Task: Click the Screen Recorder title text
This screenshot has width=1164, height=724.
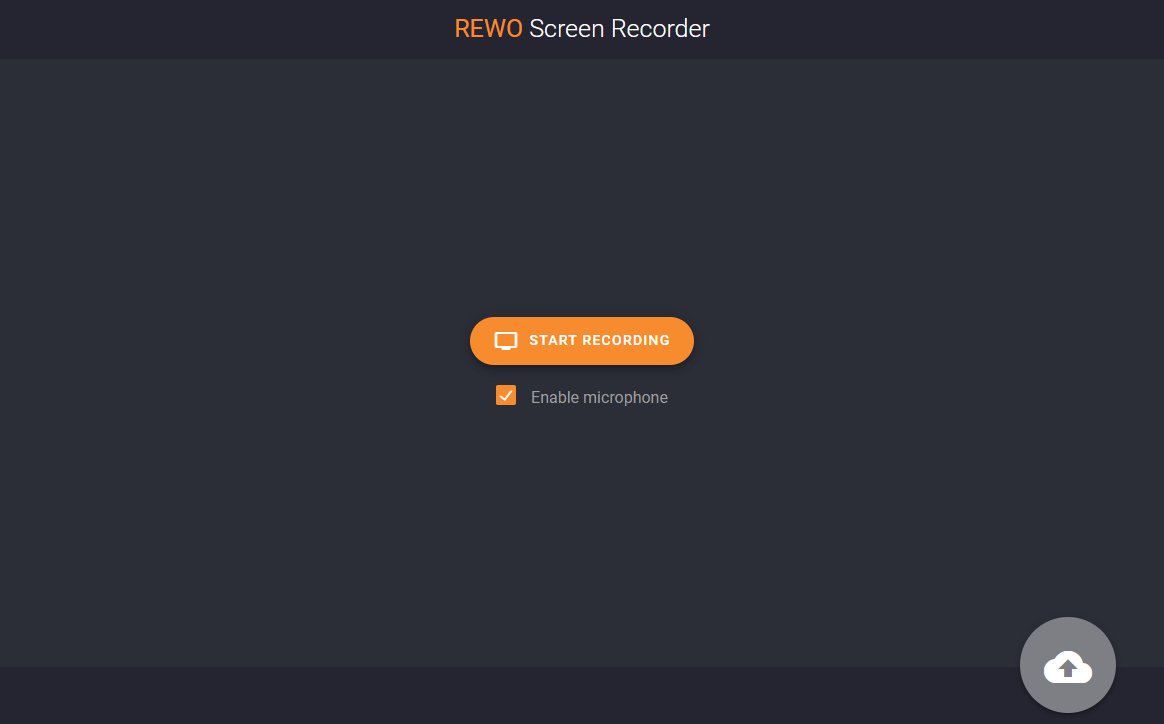Action: pos(619,28)
